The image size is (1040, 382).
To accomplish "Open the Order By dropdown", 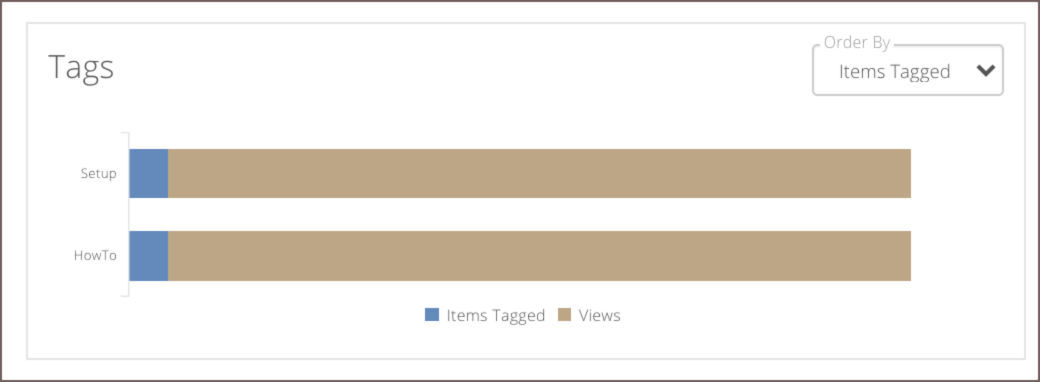I will coord(907,70).
